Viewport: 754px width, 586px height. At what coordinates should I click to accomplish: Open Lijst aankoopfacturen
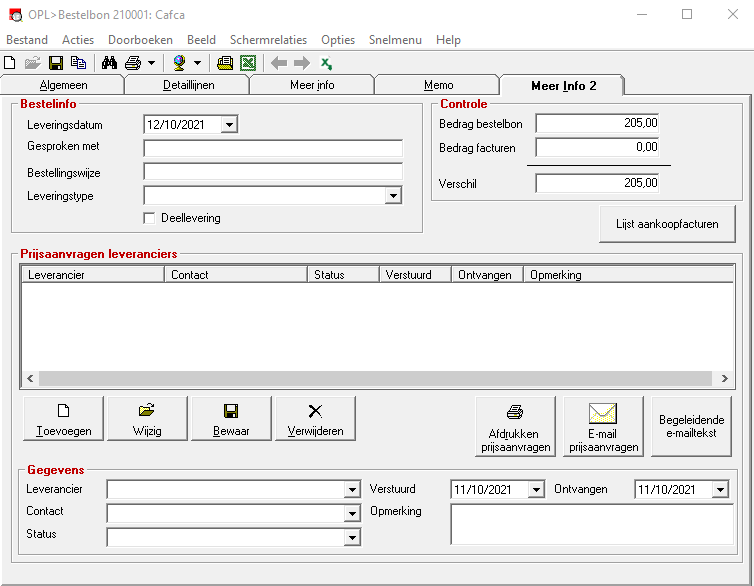[x=667, y=224]
